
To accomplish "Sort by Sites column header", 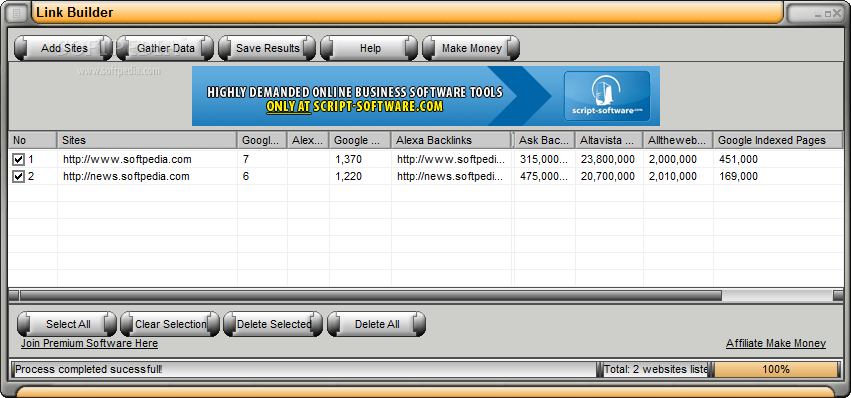I will [x=147, y=140].
